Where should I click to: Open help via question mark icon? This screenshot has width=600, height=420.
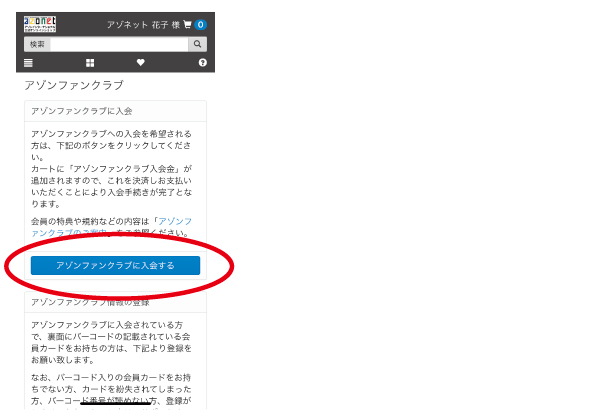point(202,62)
